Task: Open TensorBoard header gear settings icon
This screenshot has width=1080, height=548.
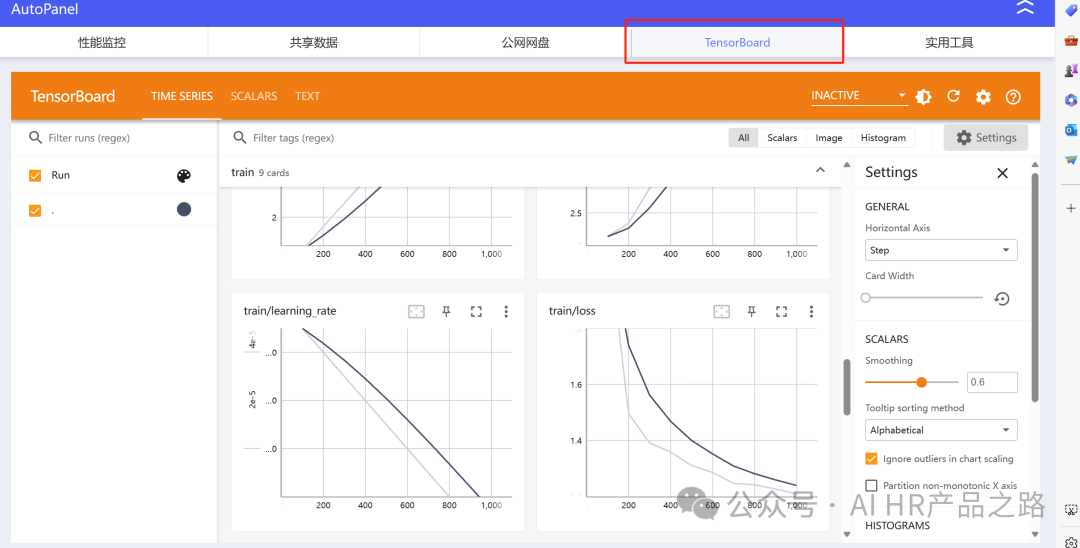Action: pos(983,97)
